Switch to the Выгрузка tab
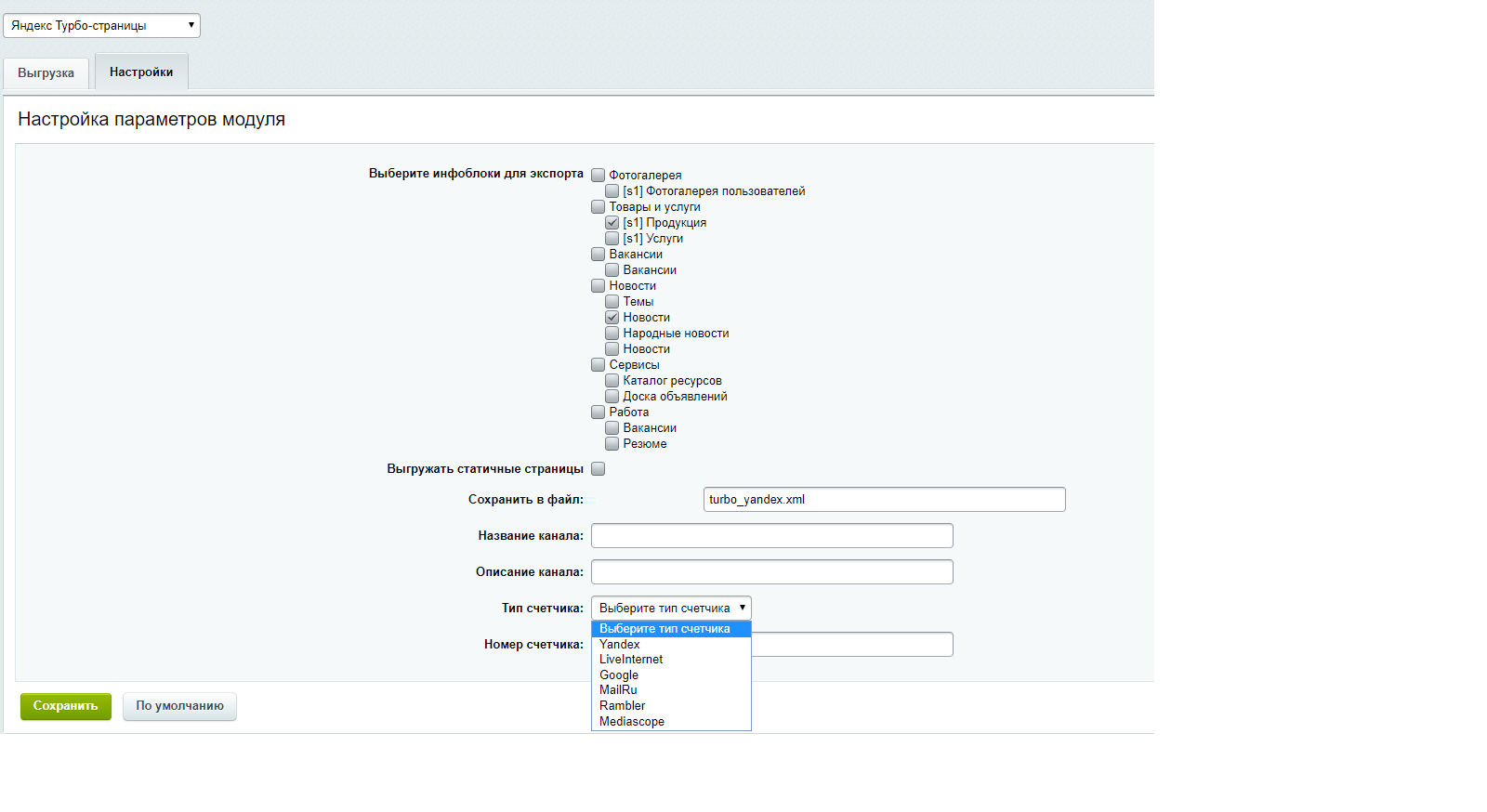The height and width of the screenshot is (812, 1487). (46, 72)
